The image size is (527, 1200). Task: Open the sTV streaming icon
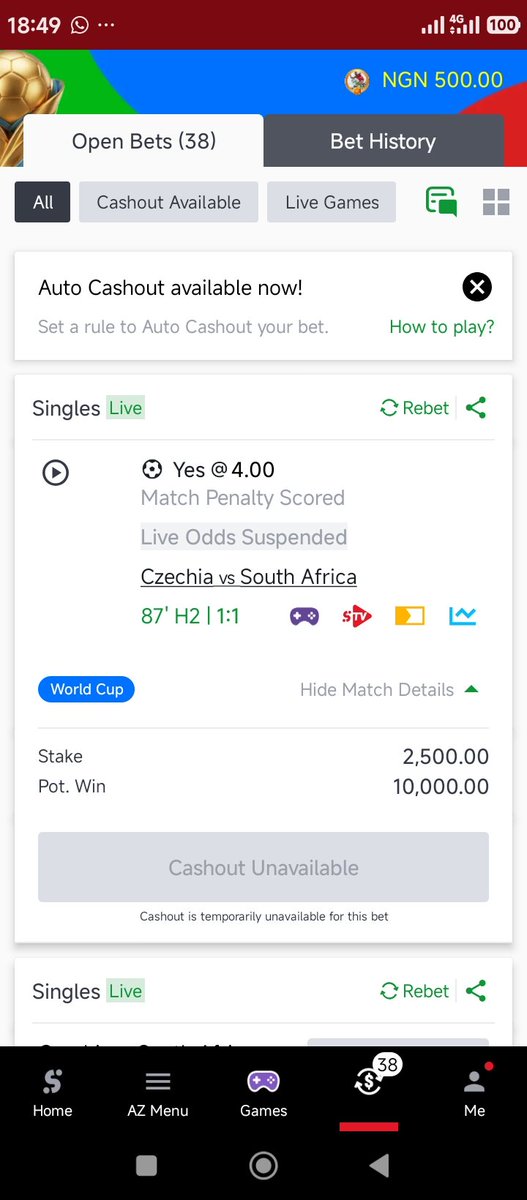(356, 616)
